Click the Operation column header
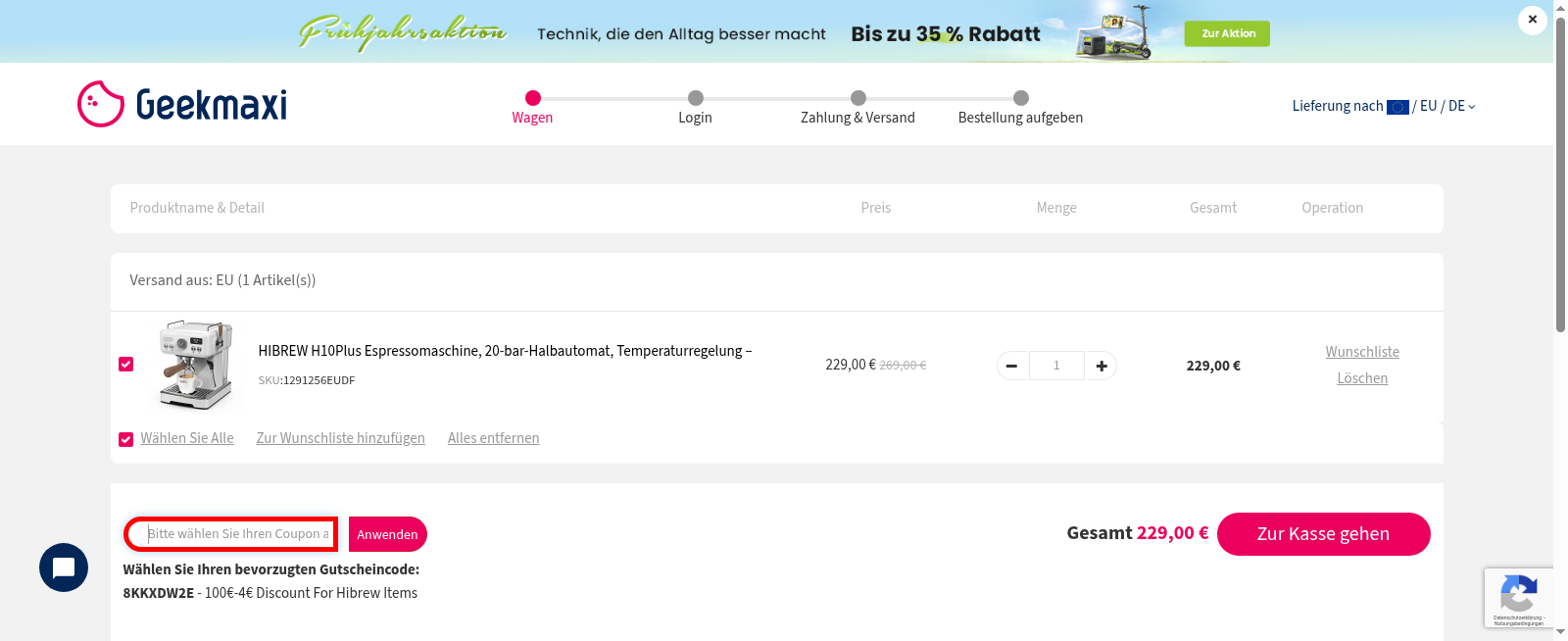Screen dimensions: 1568x641 coord(1333,208)
